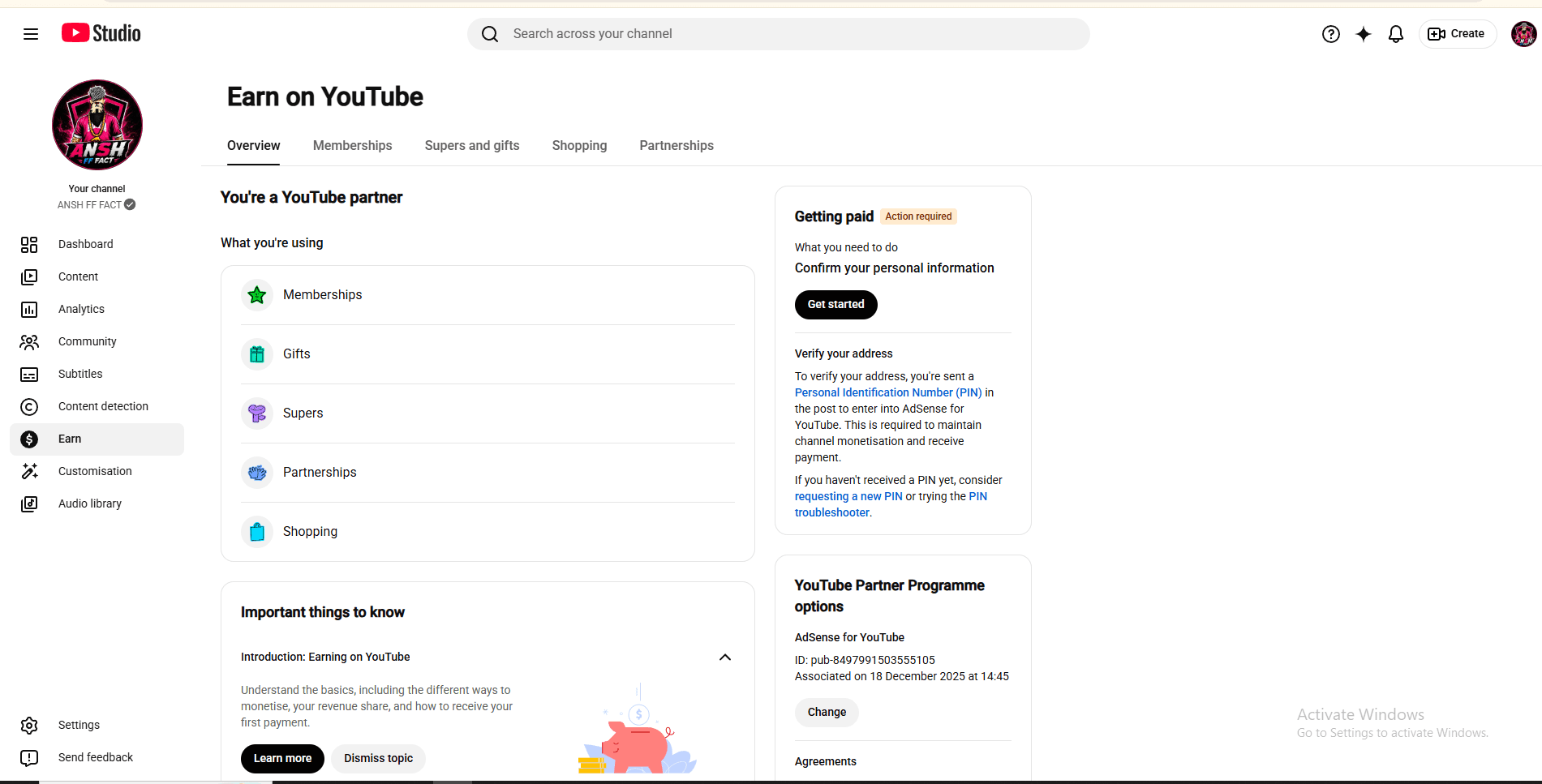The height and width of the screenshot is (784, 1542).
Task: Click the Supers heart icon
Action: (257, 413)
